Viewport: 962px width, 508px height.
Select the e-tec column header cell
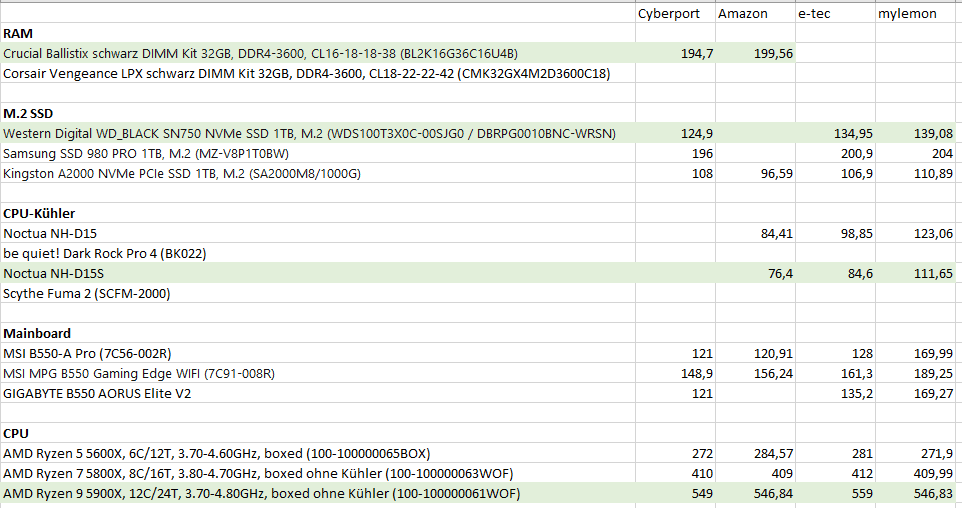[835, 13]
